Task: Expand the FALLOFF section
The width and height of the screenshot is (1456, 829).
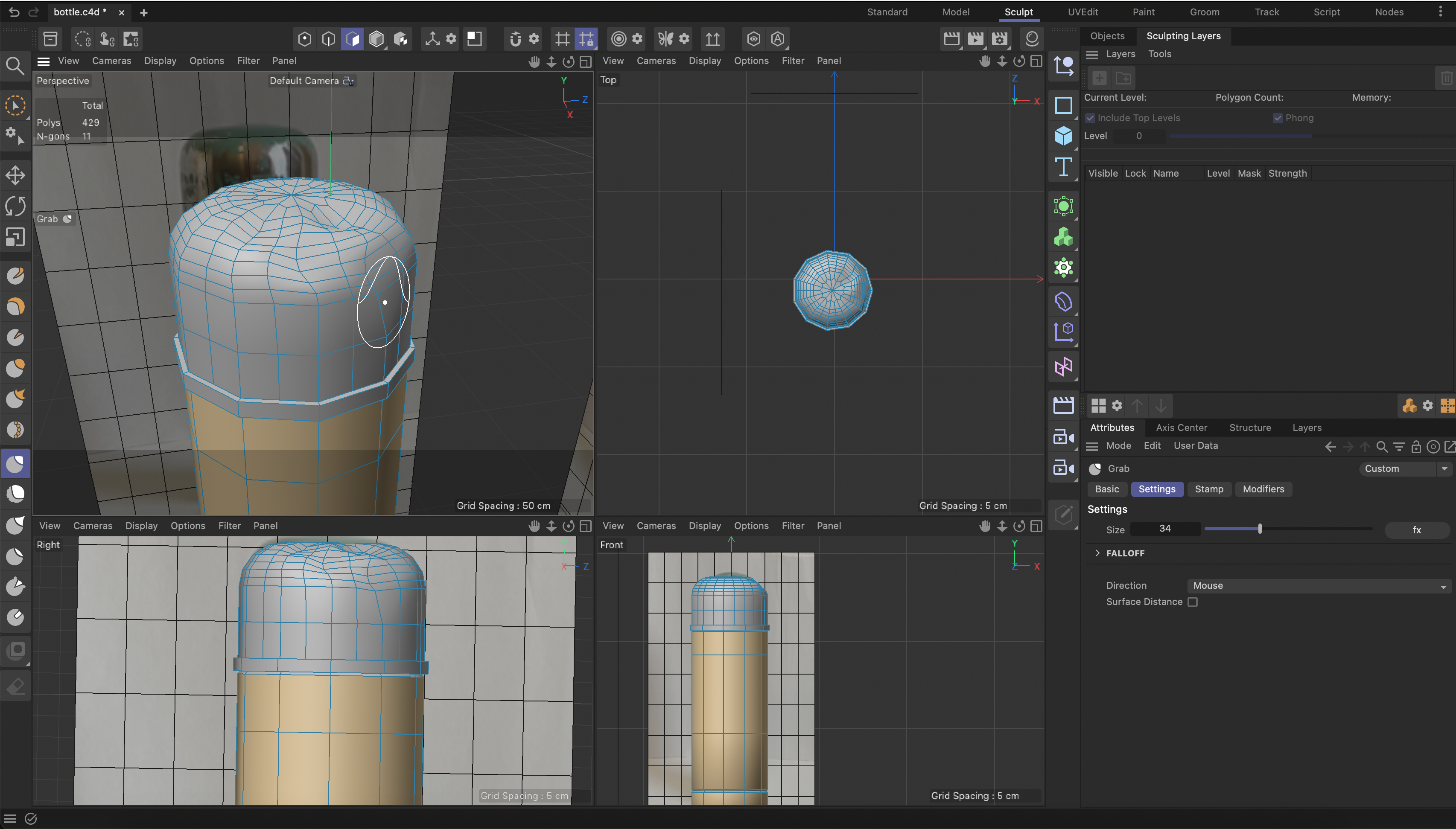Action: 1098,553
